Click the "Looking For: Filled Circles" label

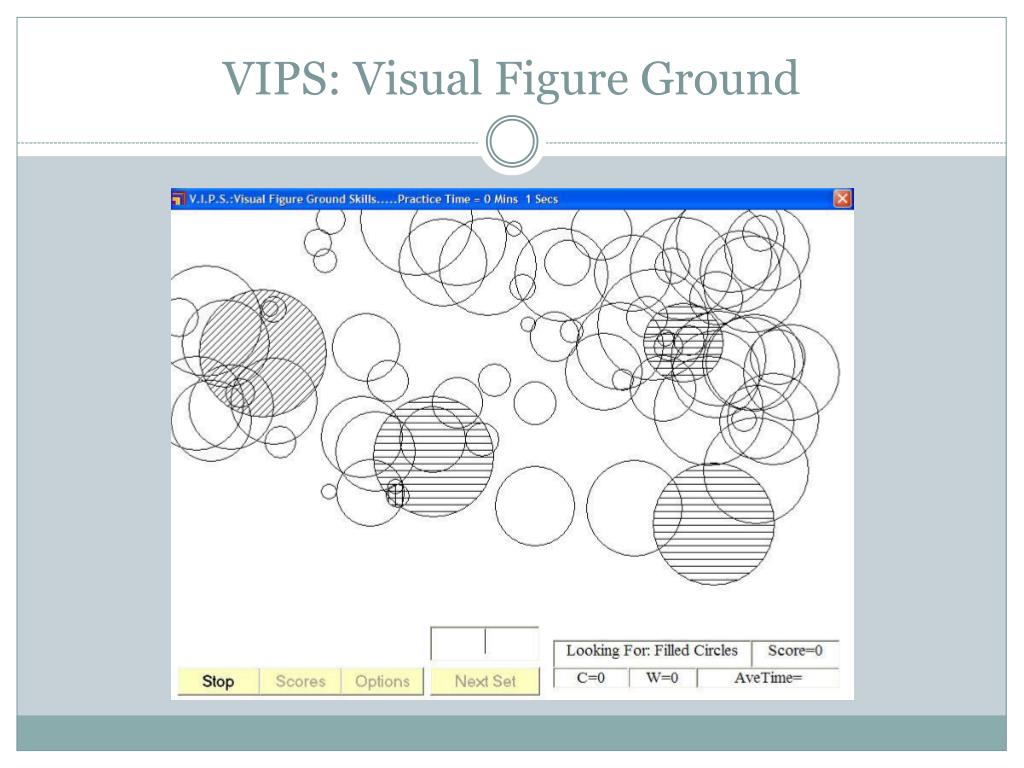click(652, 651)
